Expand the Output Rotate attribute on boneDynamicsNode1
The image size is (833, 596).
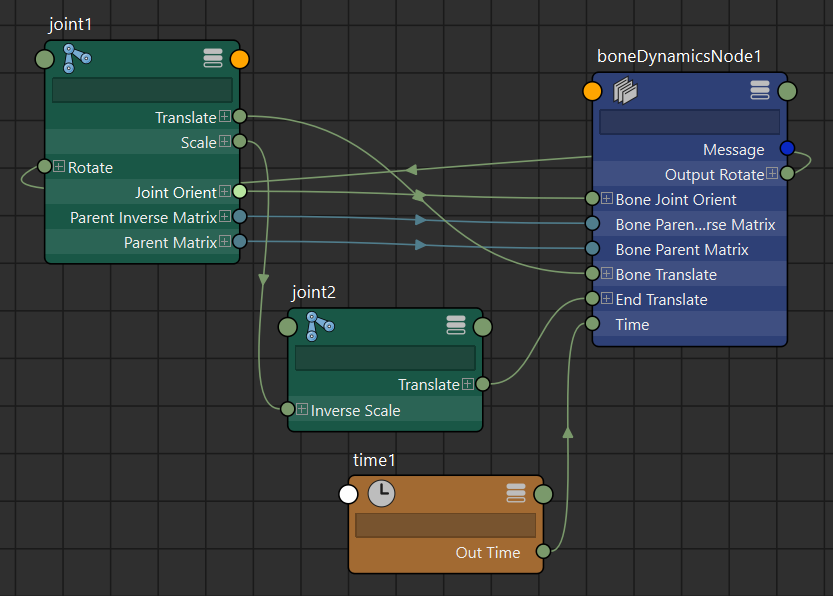772,174
